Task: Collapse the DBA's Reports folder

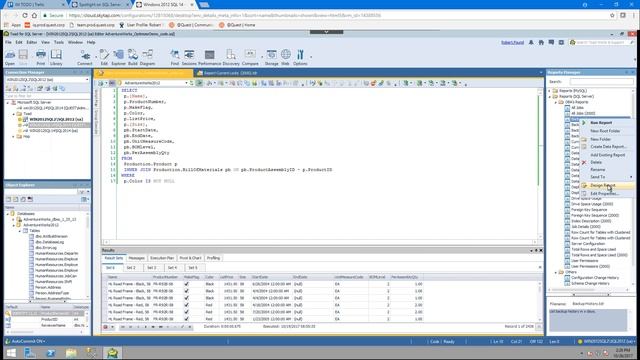Action: [556, 102]
